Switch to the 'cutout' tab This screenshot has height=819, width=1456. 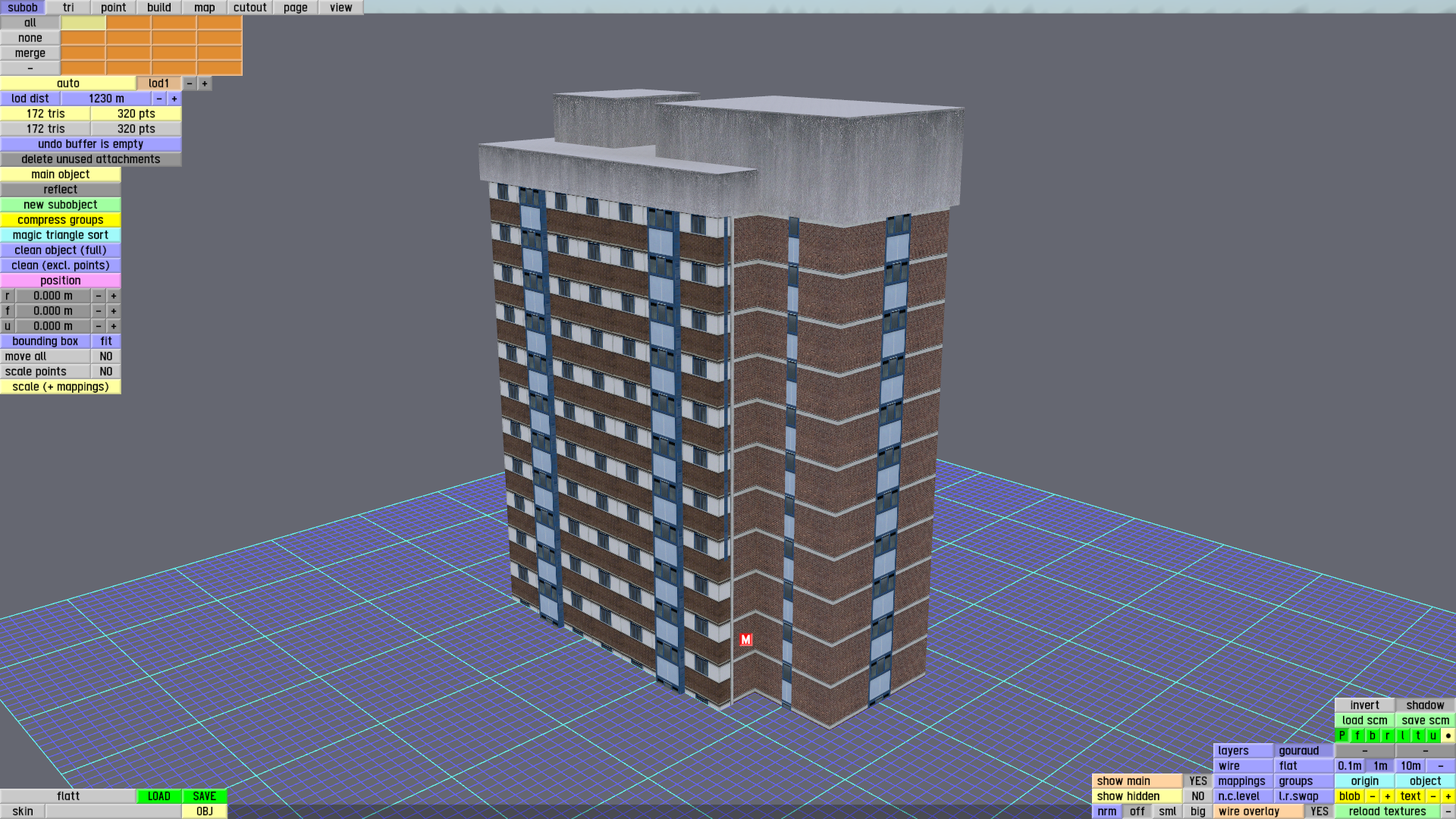[249, 8]
